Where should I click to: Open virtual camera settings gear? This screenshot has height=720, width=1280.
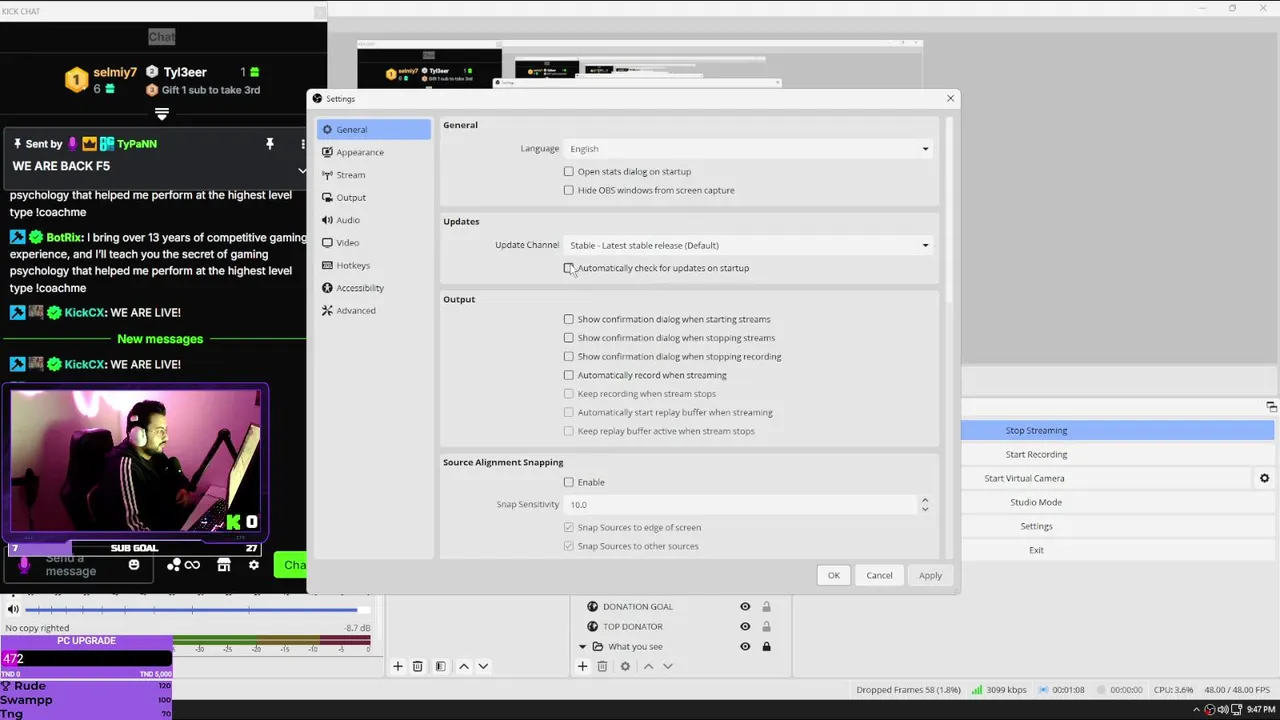coord(1264,478)
